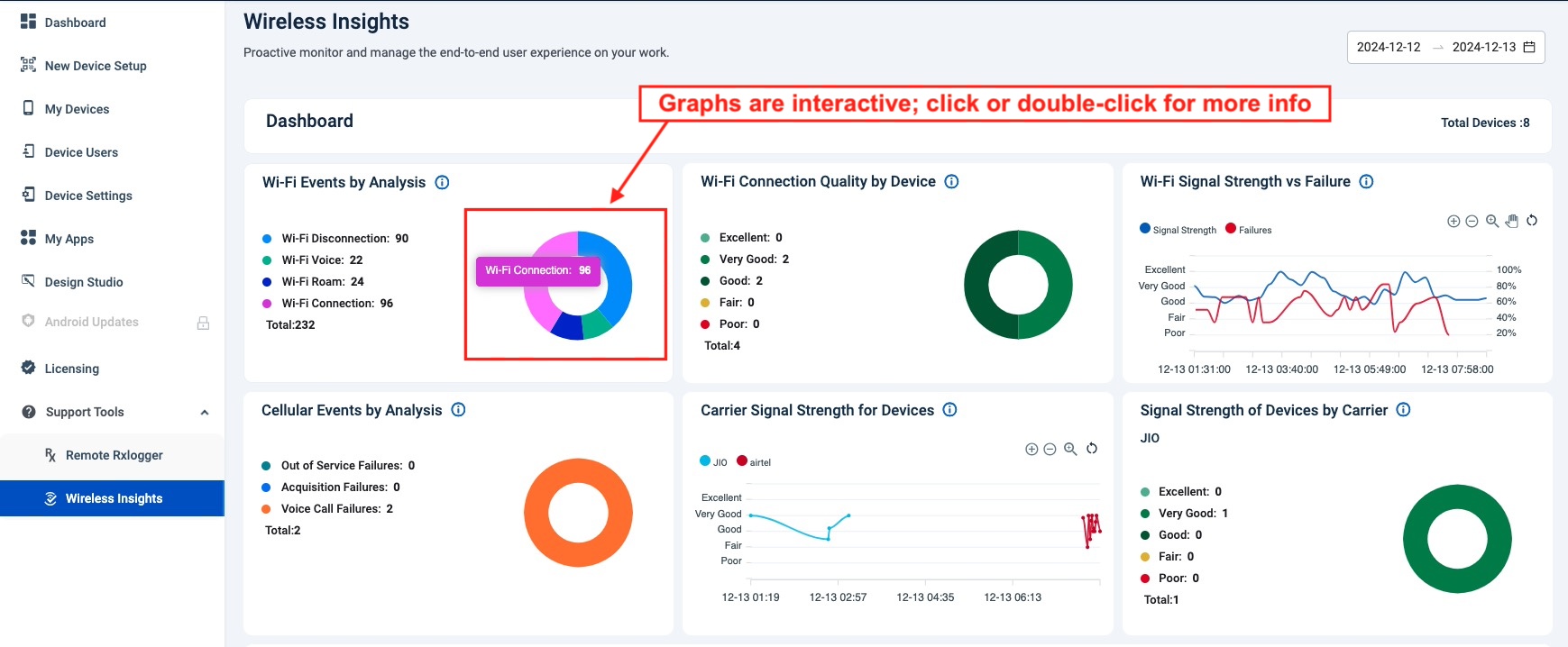The width and height of the screenshot is (1568, 647).
Task: Show info for Wi-Fi Connection Quality by Device
Action: click(951, 182)
